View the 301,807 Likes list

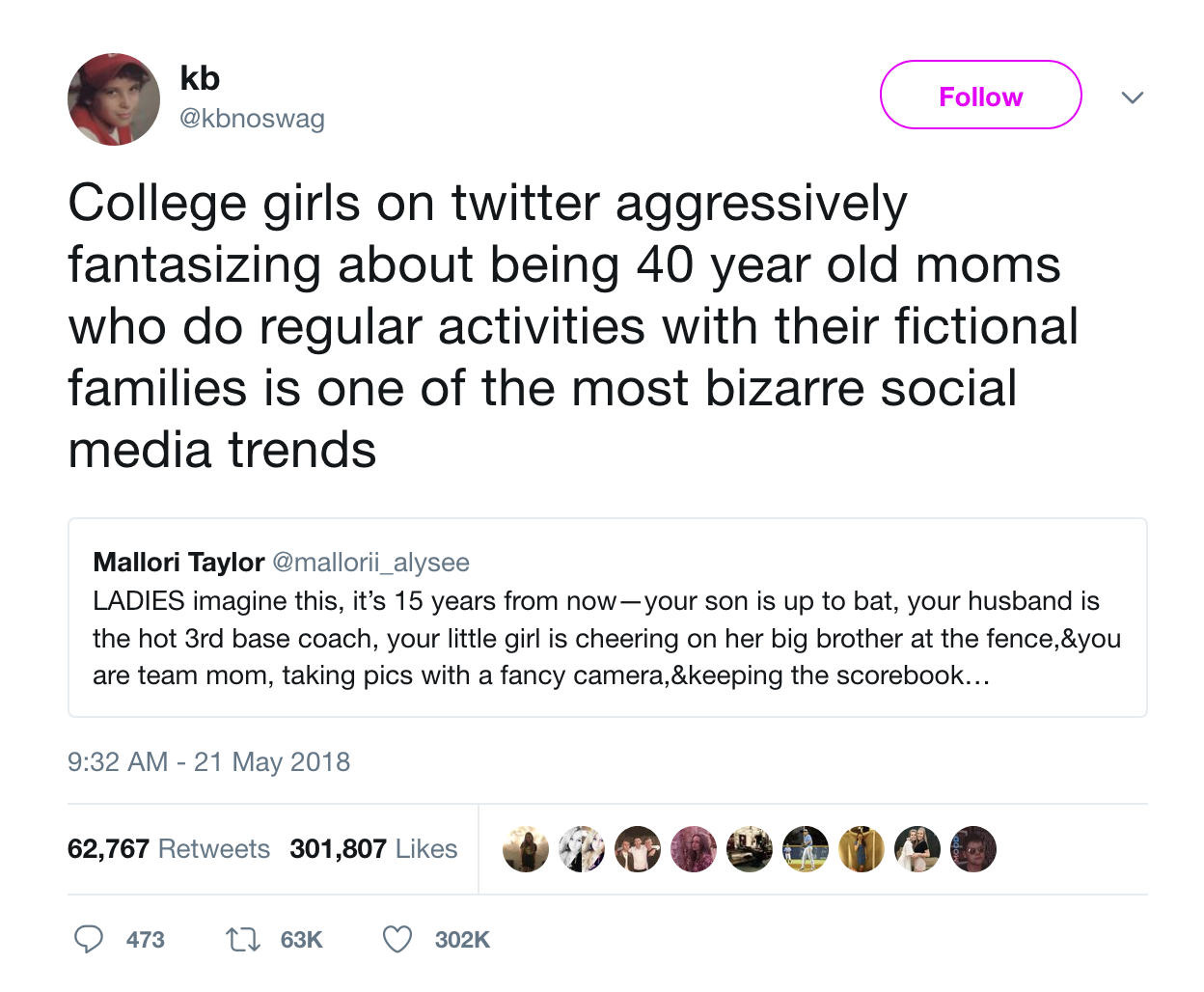pos(373,849)
